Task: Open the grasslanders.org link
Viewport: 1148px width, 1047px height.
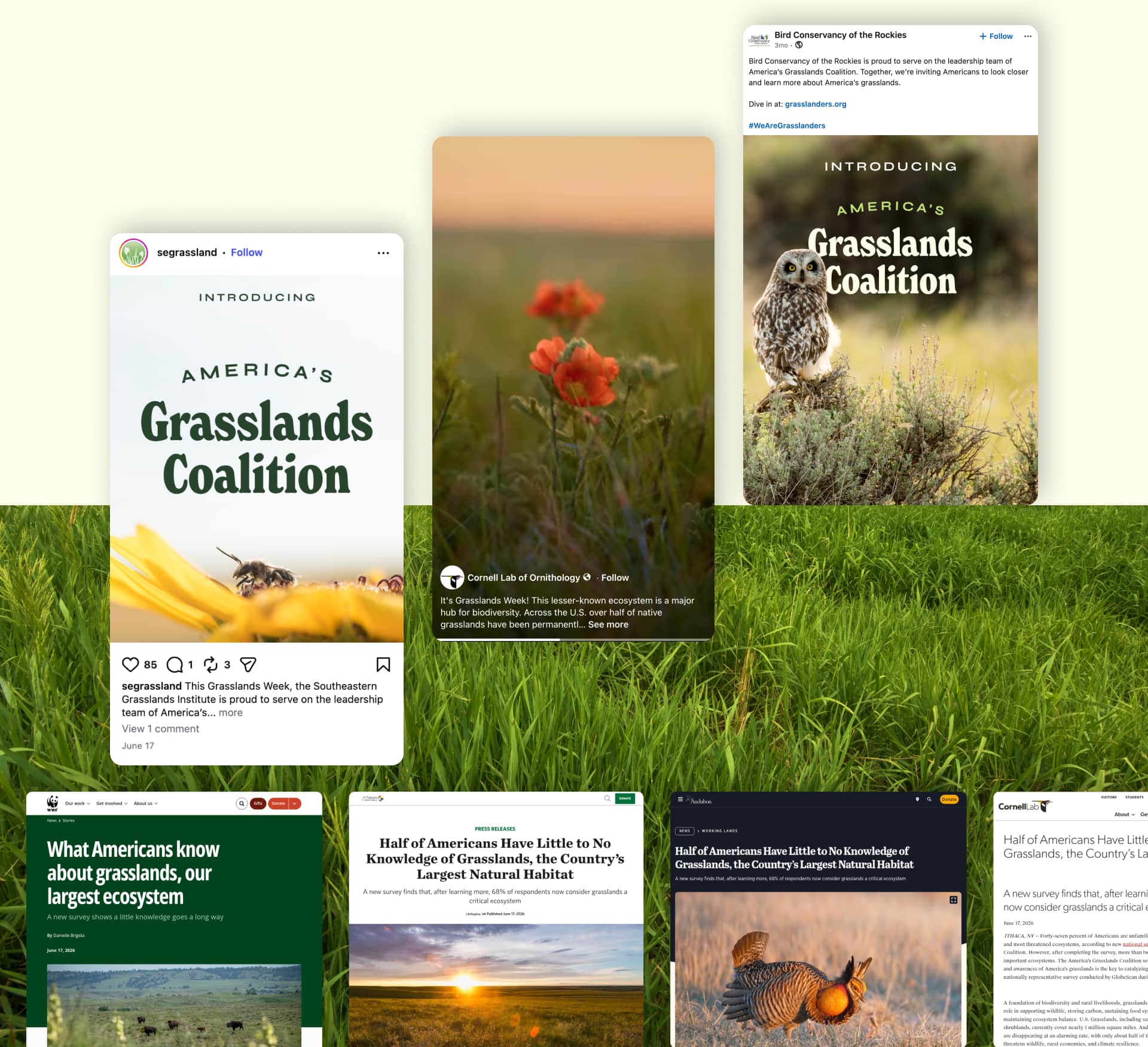Action: (x=816, y=104)
